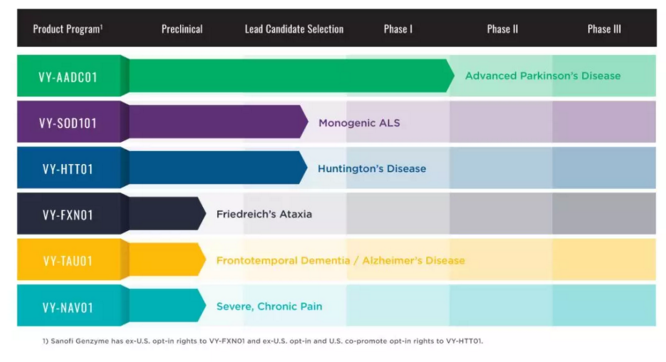Click the green VY-AADC01 progress arrow bar
This screenshot has height=362, width=666.
click(x=291, y=76)
